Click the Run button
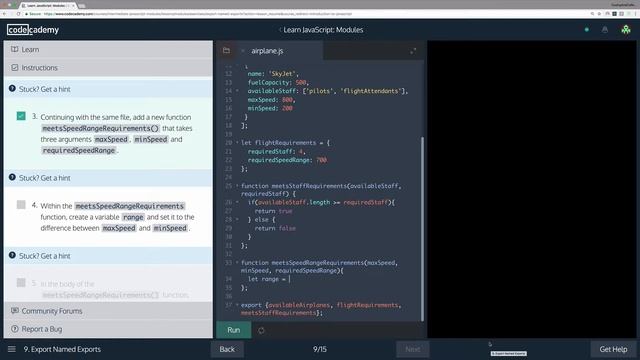640x360 pixels. 233,330
